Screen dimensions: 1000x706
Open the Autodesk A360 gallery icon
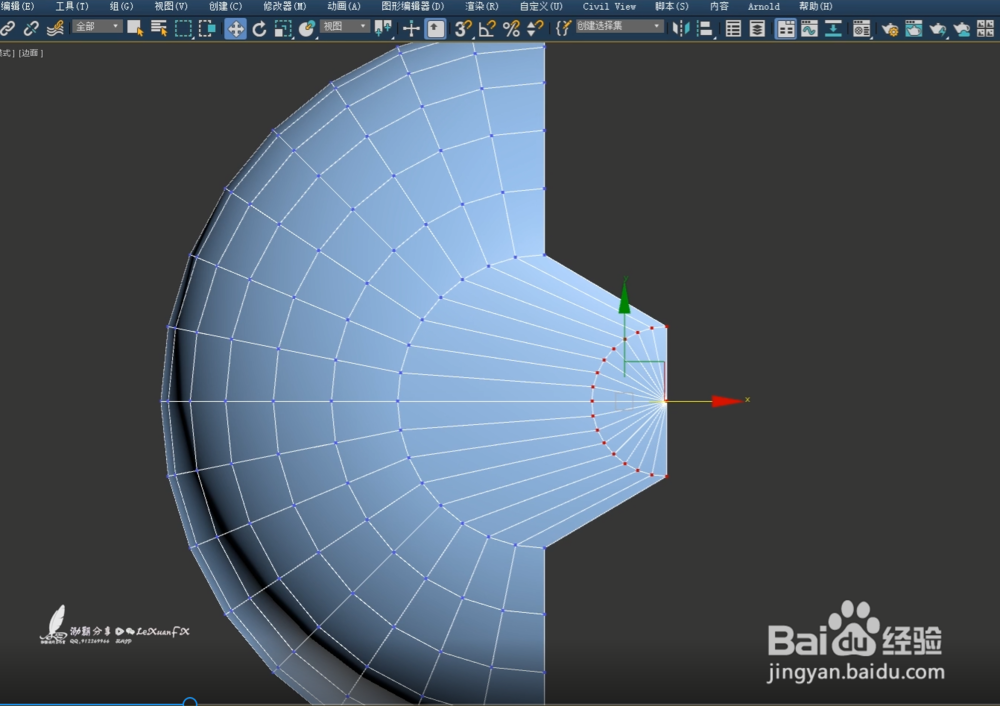coord(985,28)
